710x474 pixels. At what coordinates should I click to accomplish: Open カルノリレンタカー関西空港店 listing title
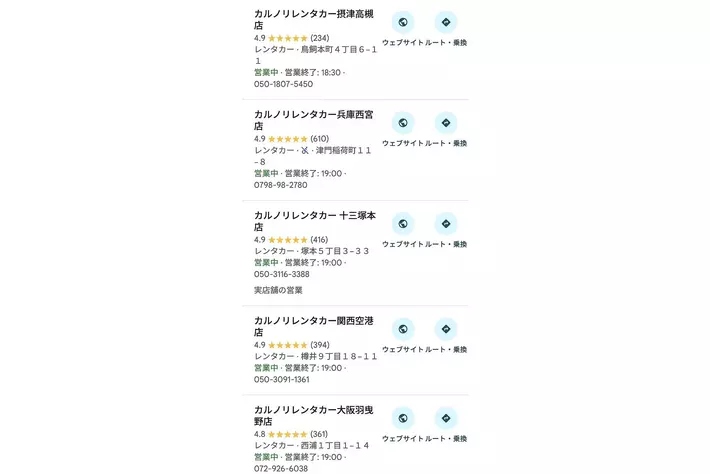(313, 326)
